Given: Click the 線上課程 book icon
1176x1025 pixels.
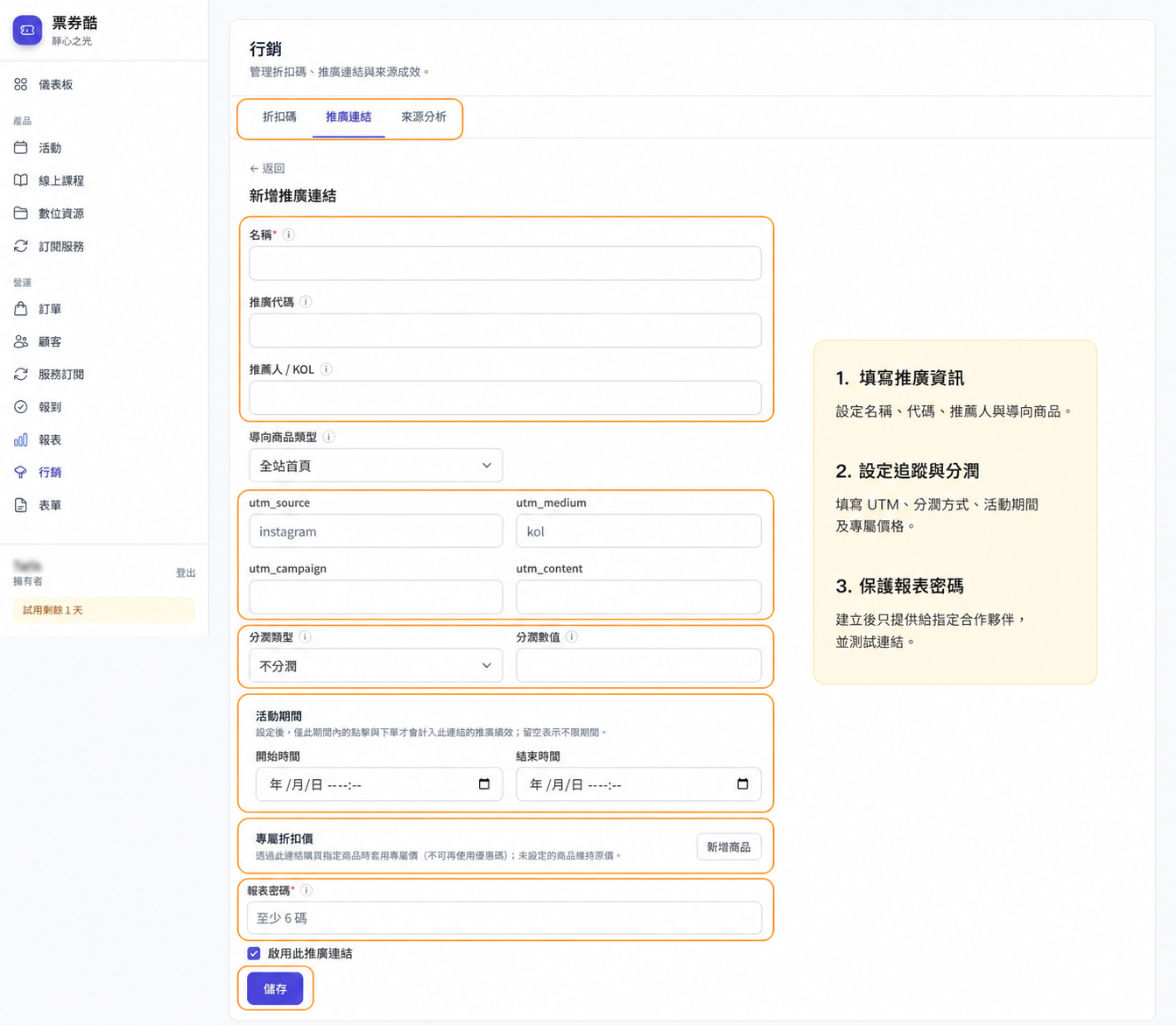Looking at the screenshot, I should pos(21,180).
